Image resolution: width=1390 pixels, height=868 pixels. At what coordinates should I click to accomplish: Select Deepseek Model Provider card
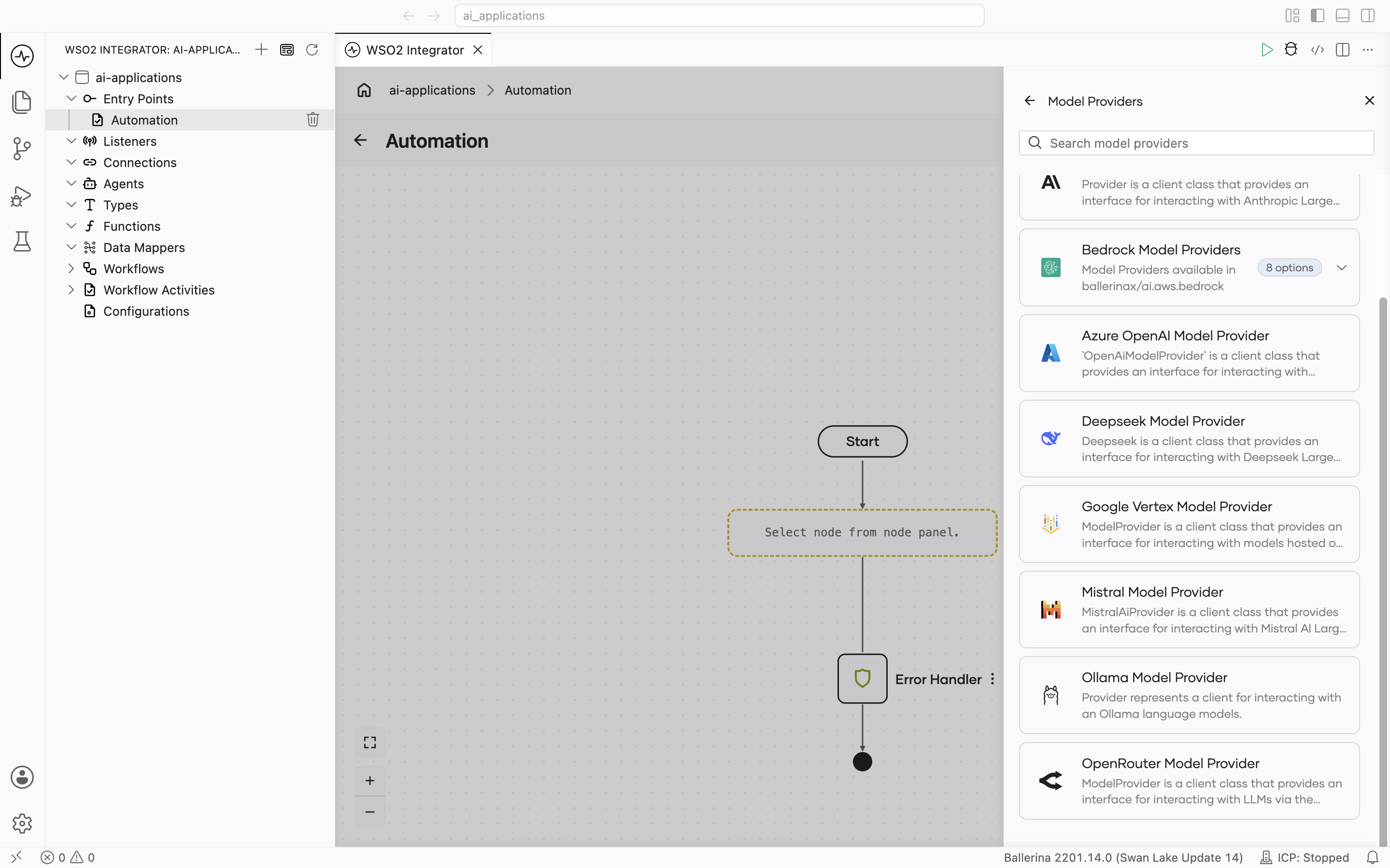click(1189, 439)
